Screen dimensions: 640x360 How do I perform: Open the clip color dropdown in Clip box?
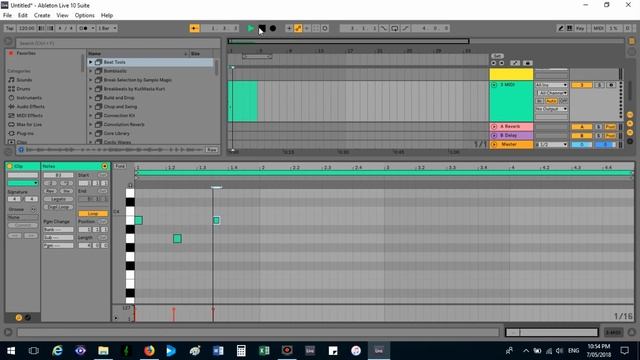[23, 183]
